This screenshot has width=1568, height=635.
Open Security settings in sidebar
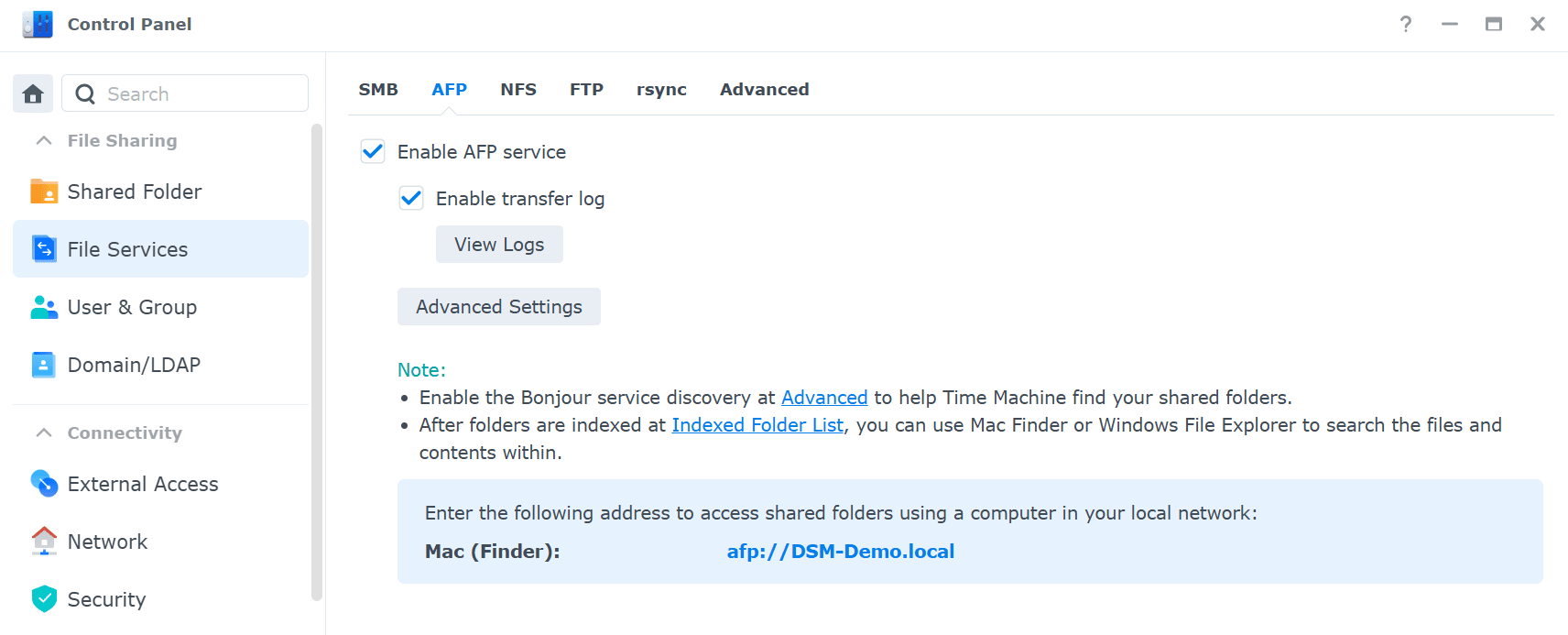[160, 599]
